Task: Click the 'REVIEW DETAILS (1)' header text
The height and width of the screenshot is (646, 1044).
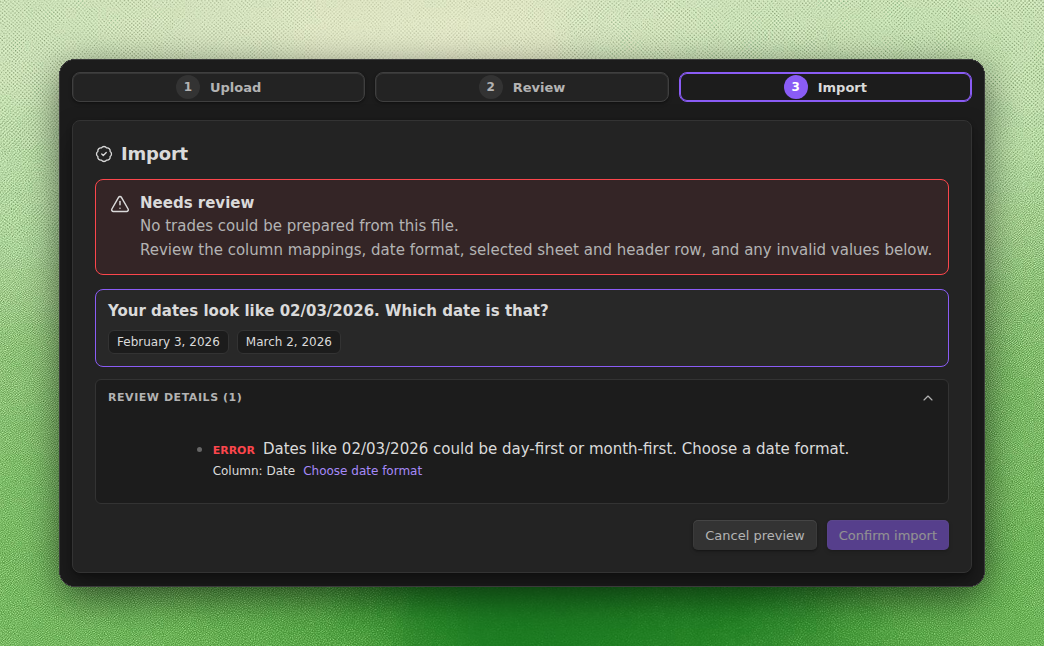Action: point(175,397)
